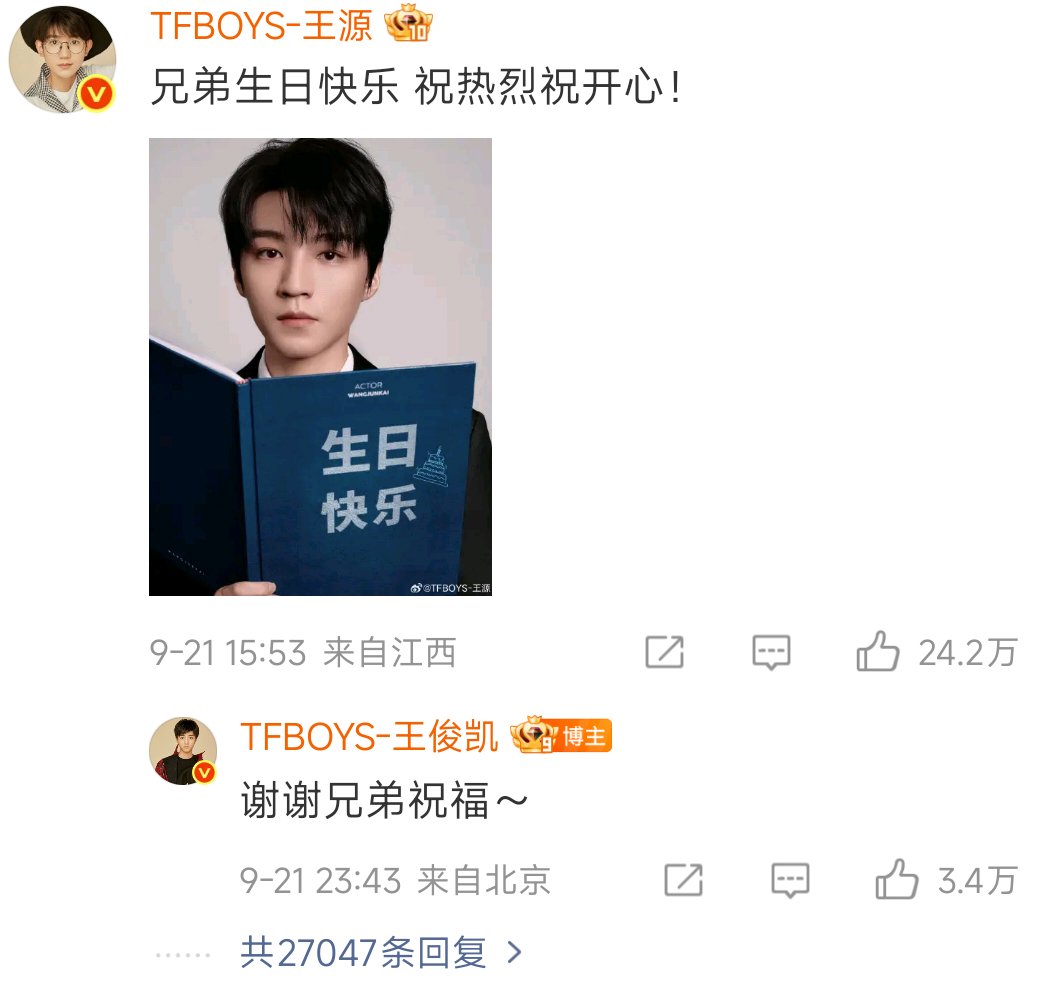1040x985 pixels.
Task: Click the crown membership badge beside 王源
Action: pos(409,23)
